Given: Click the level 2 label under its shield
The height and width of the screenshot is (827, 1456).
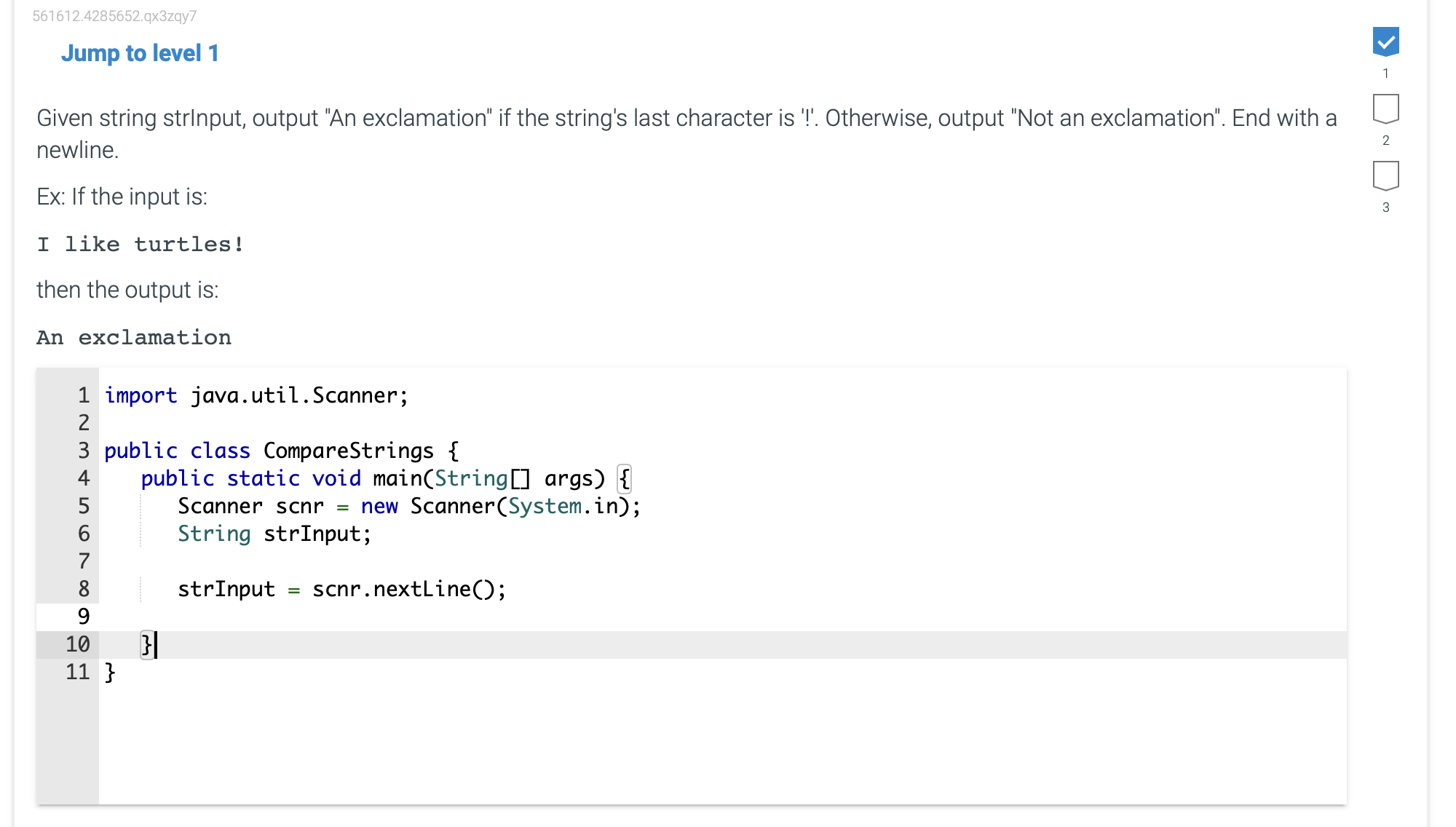Looking at the screenshot, I should pyautogui.click(x=1386, y=141).
